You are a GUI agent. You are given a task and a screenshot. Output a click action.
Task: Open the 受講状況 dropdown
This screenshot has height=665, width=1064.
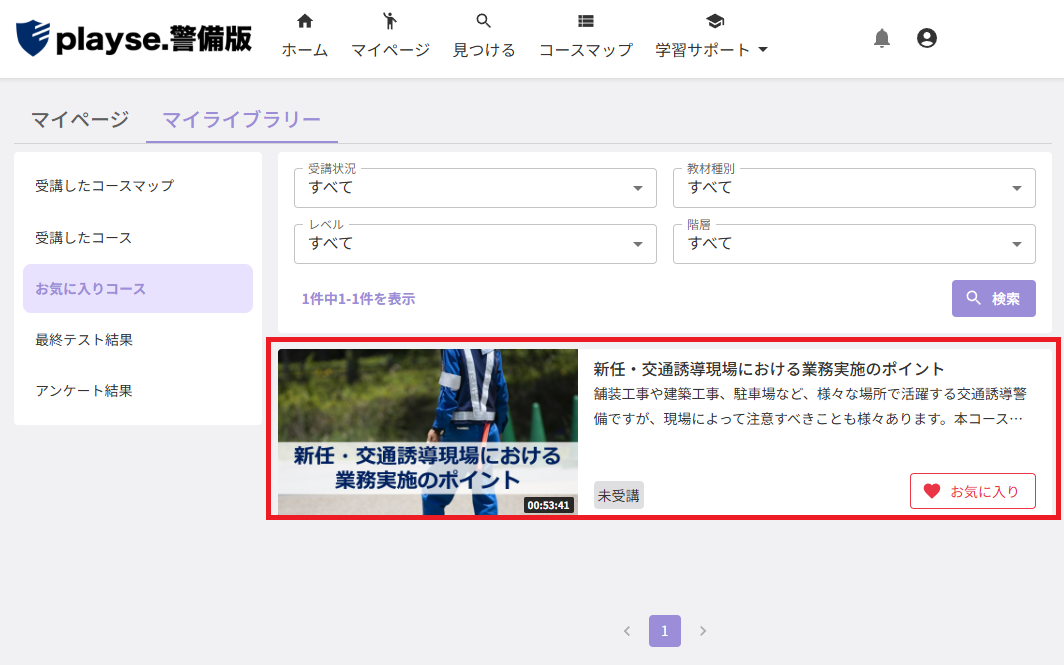click(x=475, y=188)
